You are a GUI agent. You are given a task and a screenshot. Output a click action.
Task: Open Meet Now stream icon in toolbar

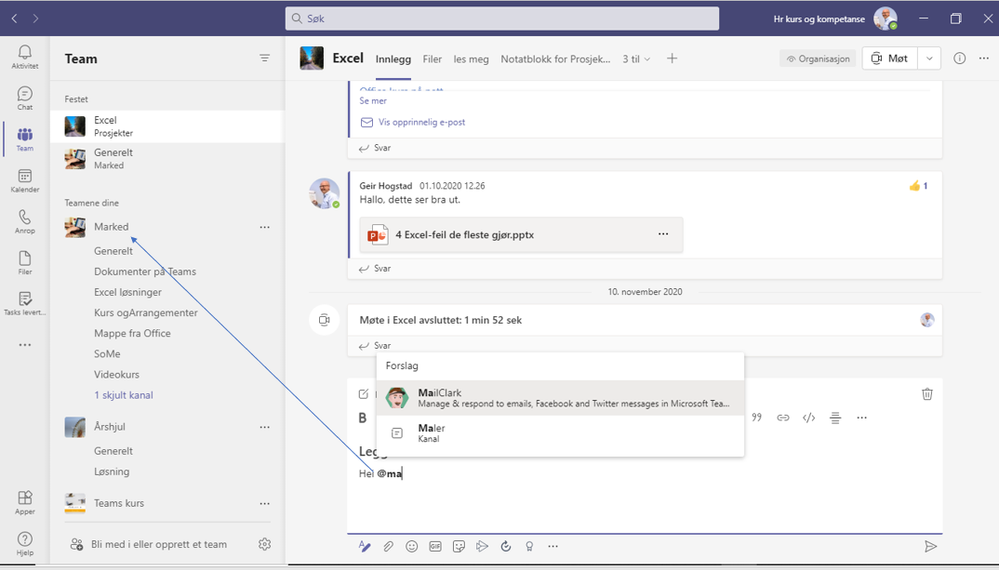482,546
